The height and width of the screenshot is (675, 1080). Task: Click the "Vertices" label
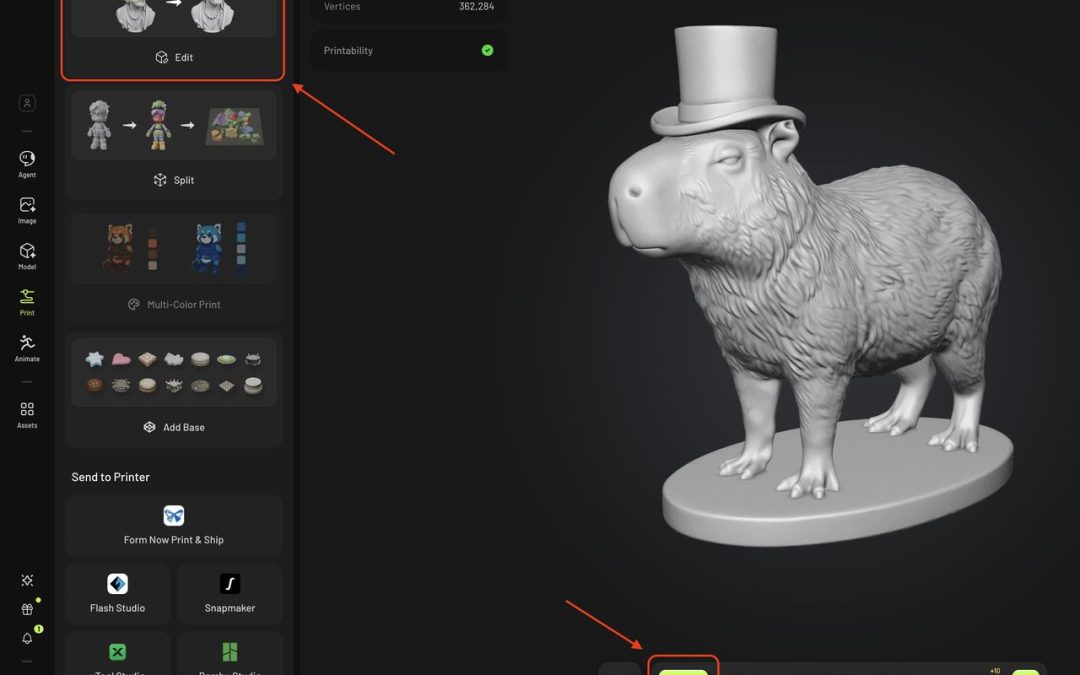tap(342, 6)
